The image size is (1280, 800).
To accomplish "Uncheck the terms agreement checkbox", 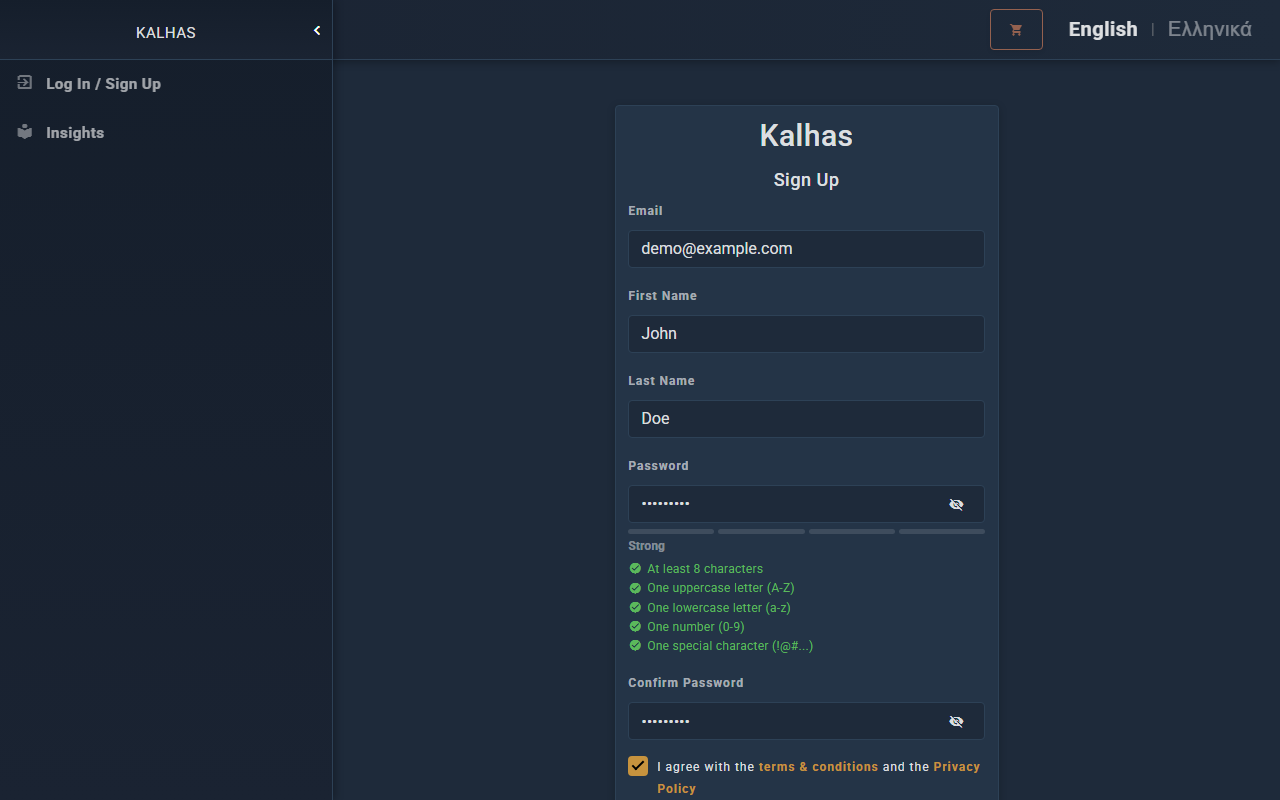I will coord(638,766).
